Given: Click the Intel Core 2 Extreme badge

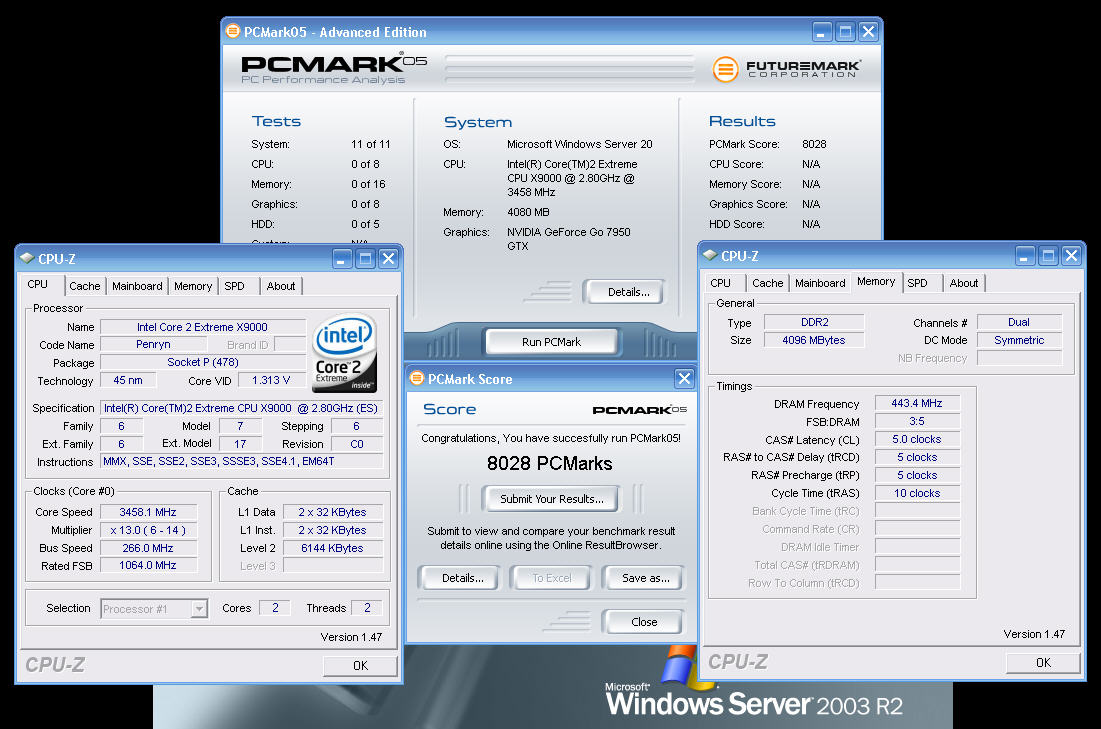Looking at the screenshot, I should (x=344, y=353).
